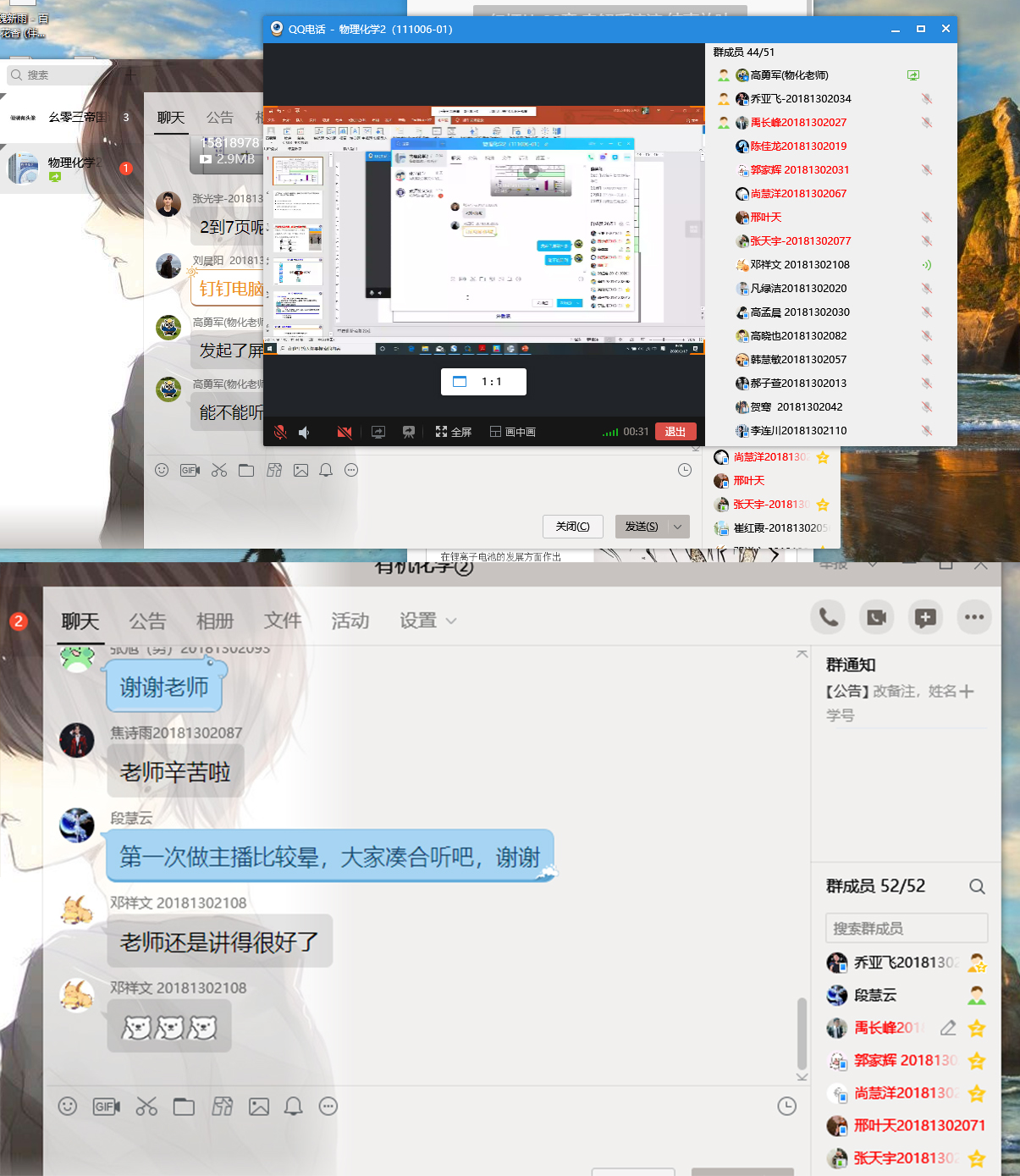This screenshot has width=1020, height=1176.
Task: Switch to 公告 tab in 物理化学2 window
Action: point(219,118)
